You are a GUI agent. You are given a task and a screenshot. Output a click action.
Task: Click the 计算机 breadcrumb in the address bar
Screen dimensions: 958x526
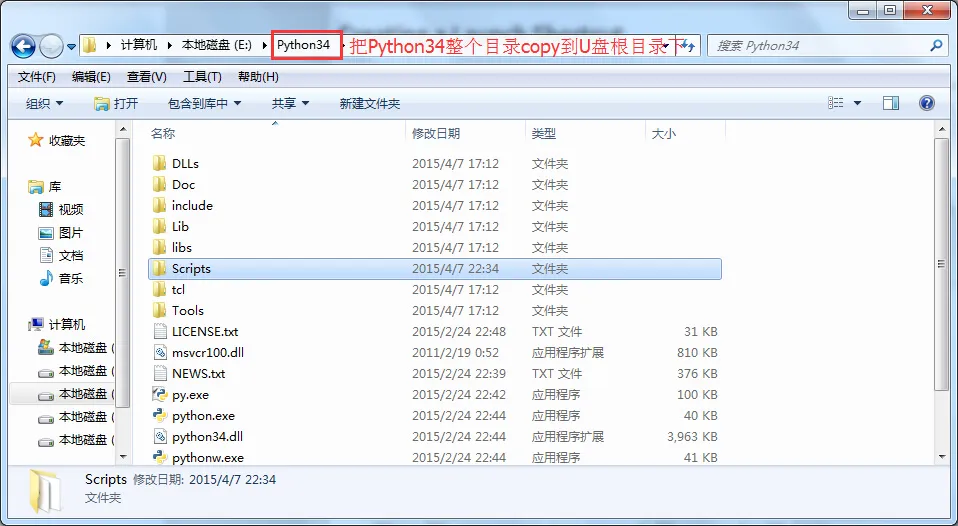pos(139,45)
